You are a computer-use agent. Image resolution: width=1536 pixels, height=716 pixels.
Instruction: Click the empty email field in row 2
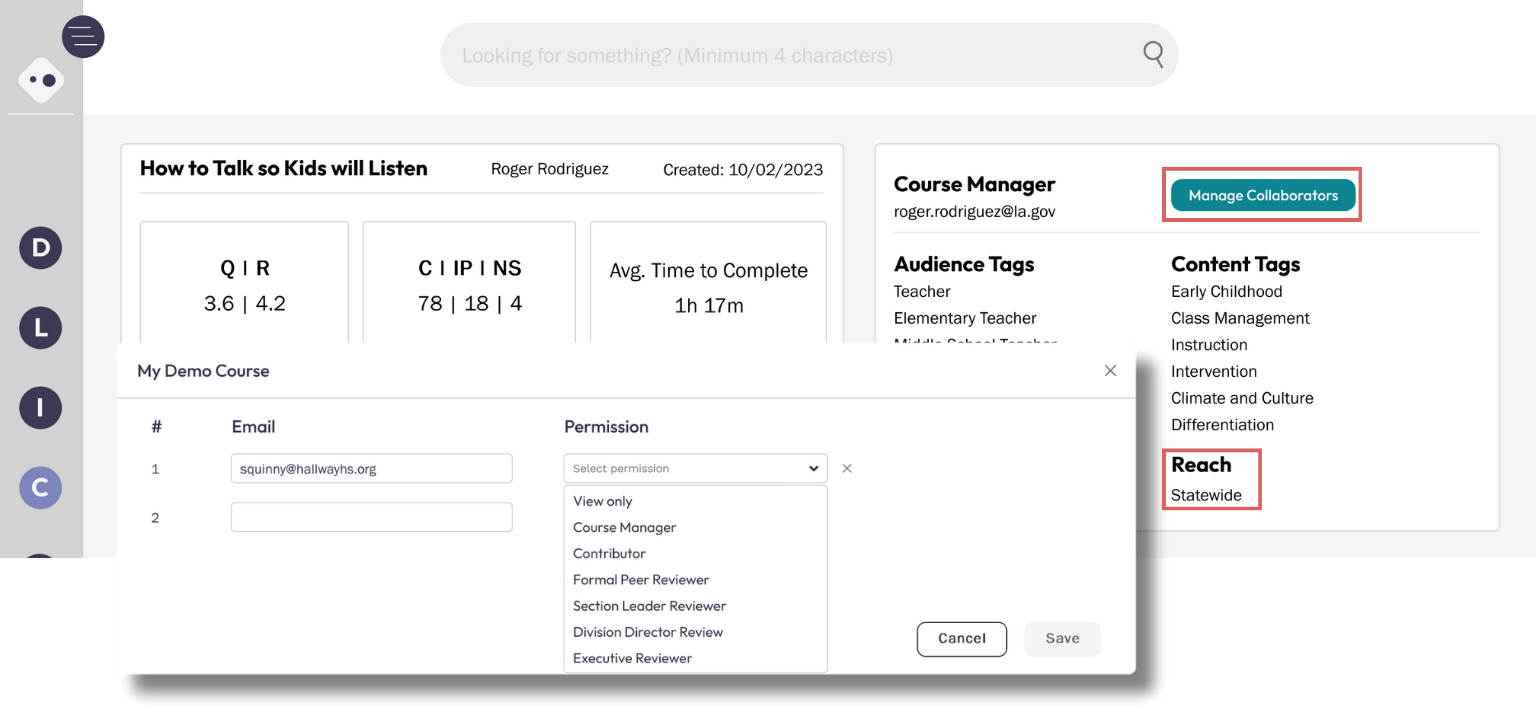(371, 517)
